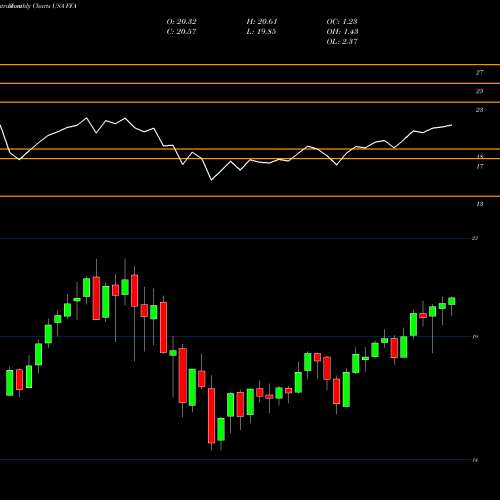Click the candlestick panel axis label 14
Image resolution: width=500 pixels, height=500 pixels.
[475, 460]
